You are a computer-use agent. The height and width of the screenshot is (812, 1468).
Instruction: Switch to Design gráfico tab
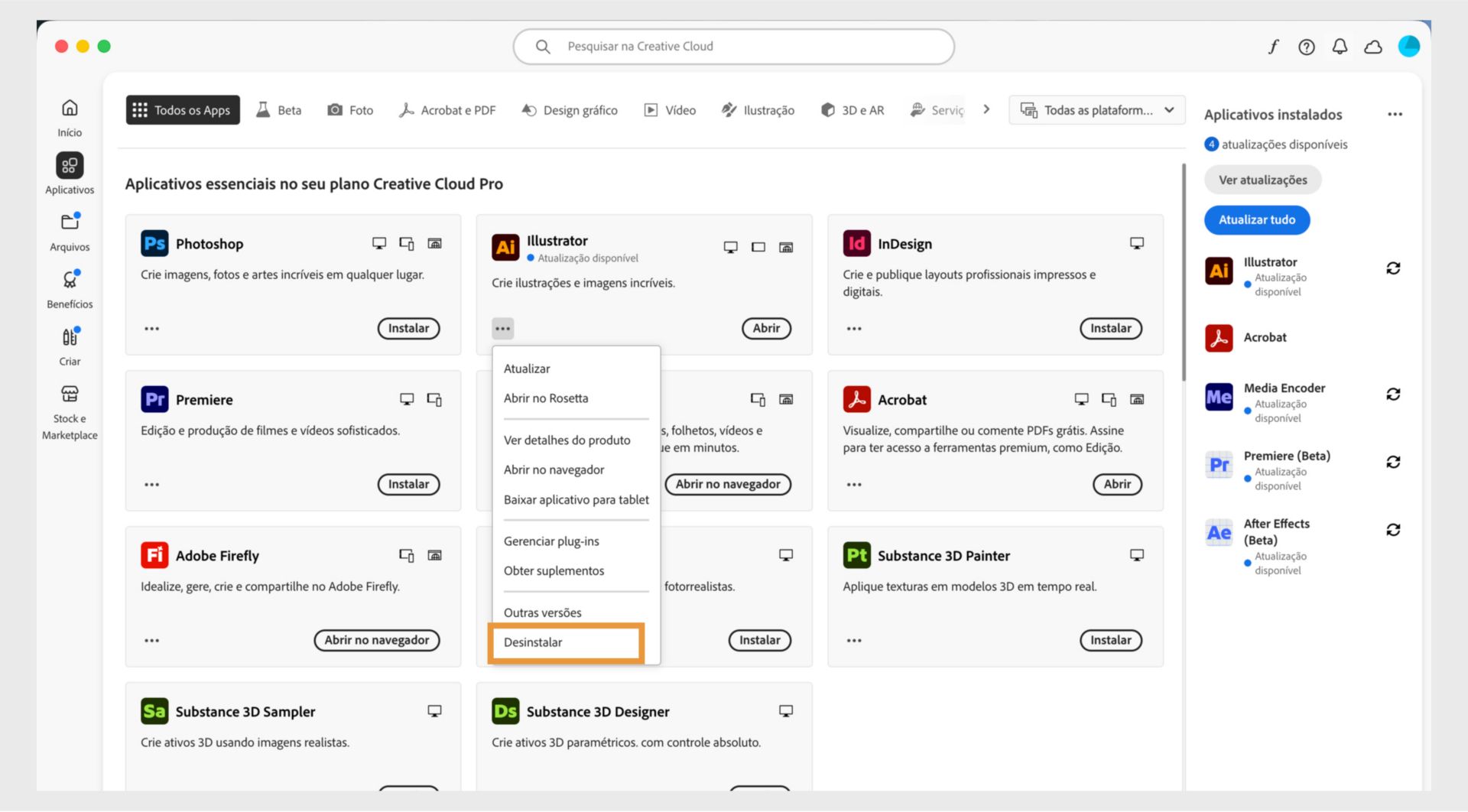click(570, 110)
